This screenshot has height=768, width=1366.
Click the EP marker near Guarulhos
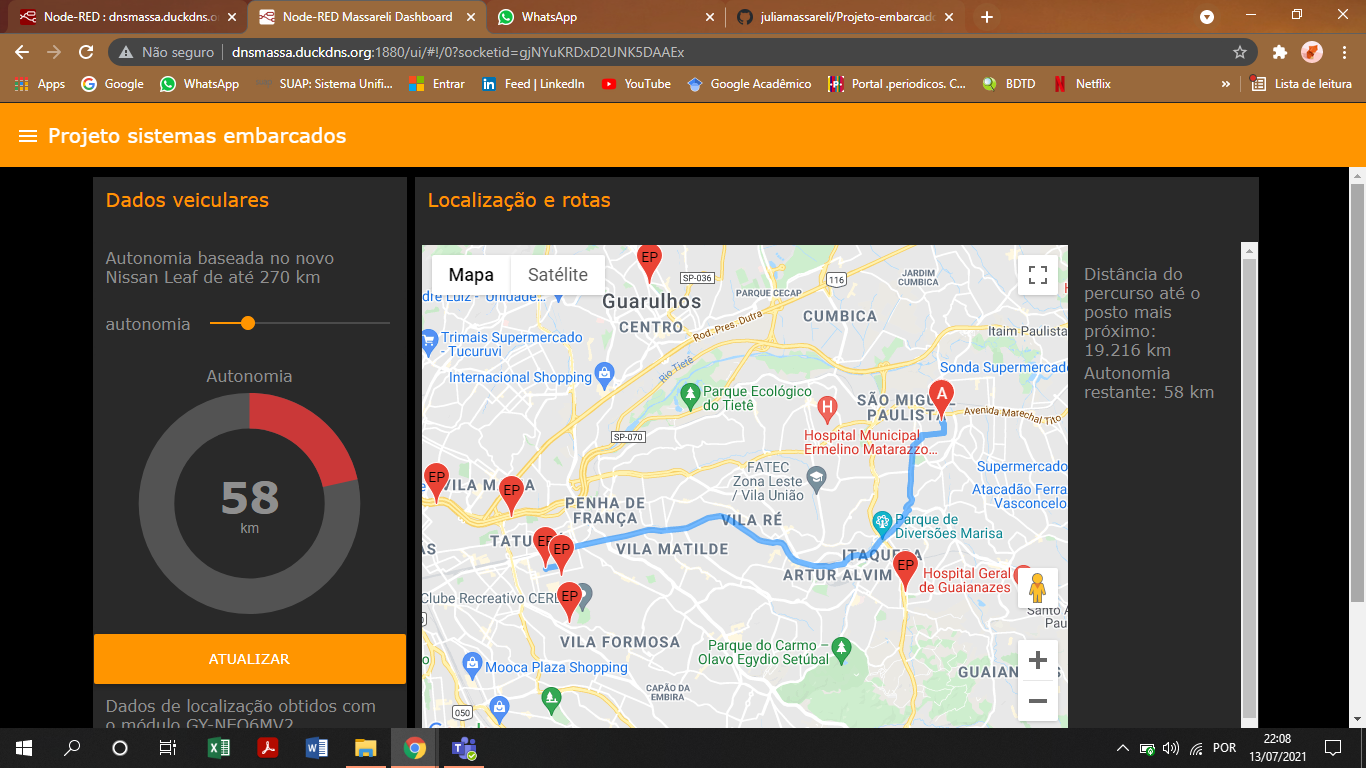pos(650,263)
